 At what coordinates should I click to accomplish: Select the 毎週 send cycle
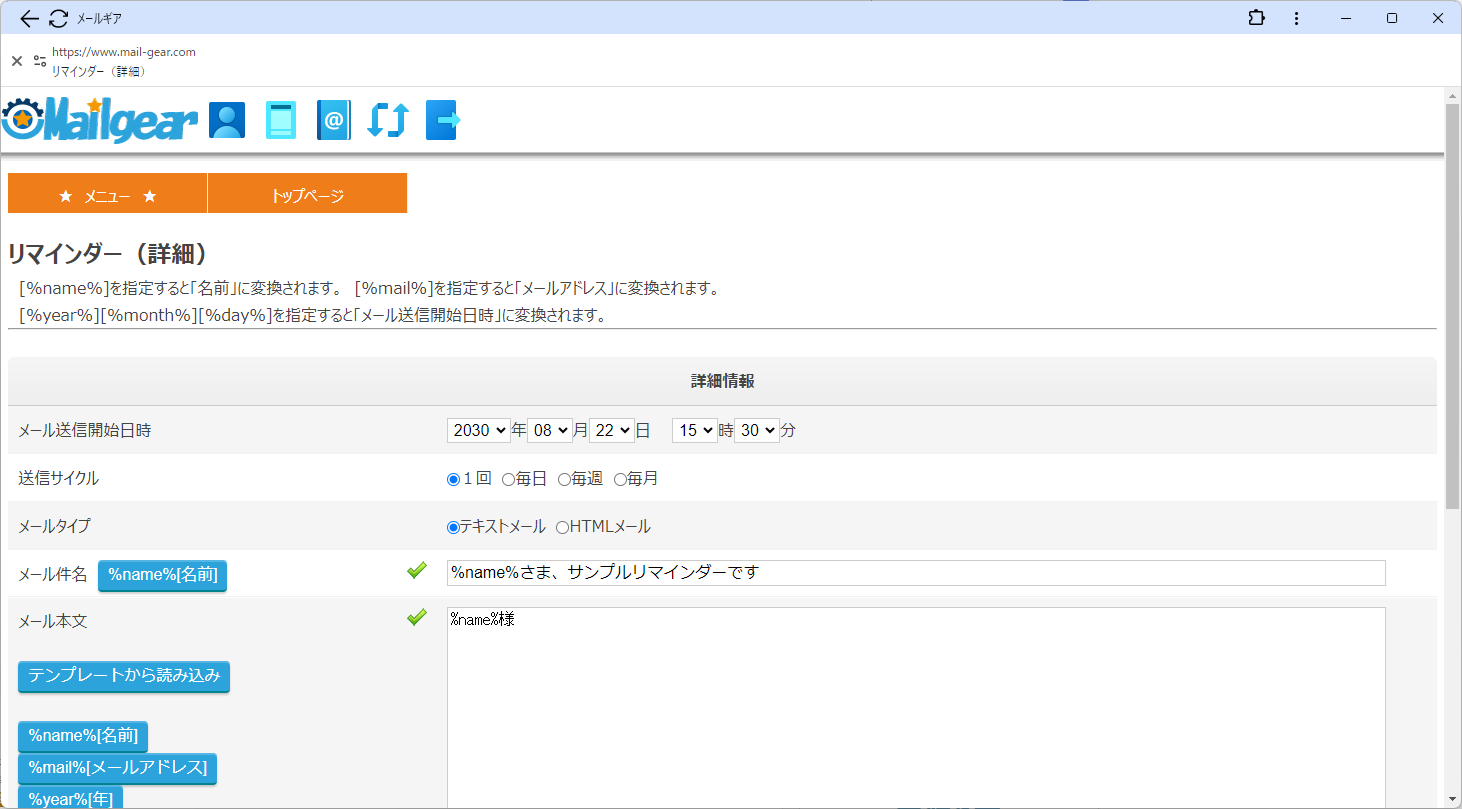click(x=564, y=479)
